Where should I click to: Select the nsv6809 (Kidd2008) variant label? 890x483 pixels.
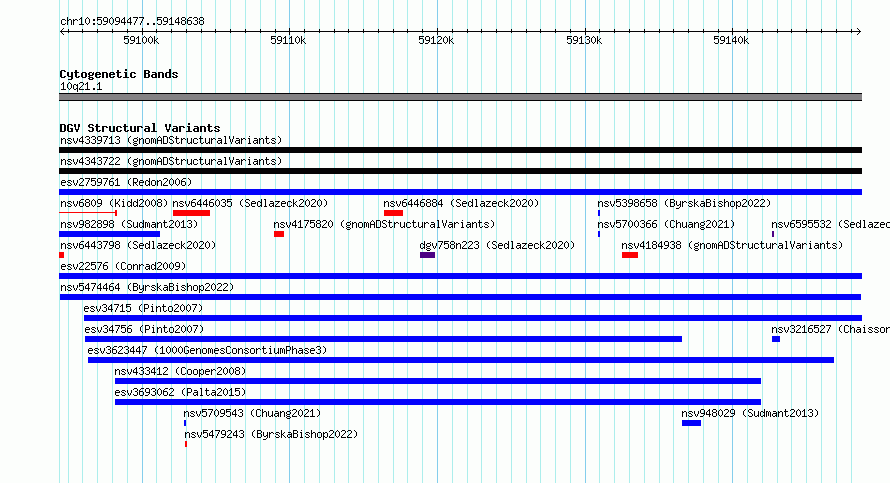coord(114,203)
